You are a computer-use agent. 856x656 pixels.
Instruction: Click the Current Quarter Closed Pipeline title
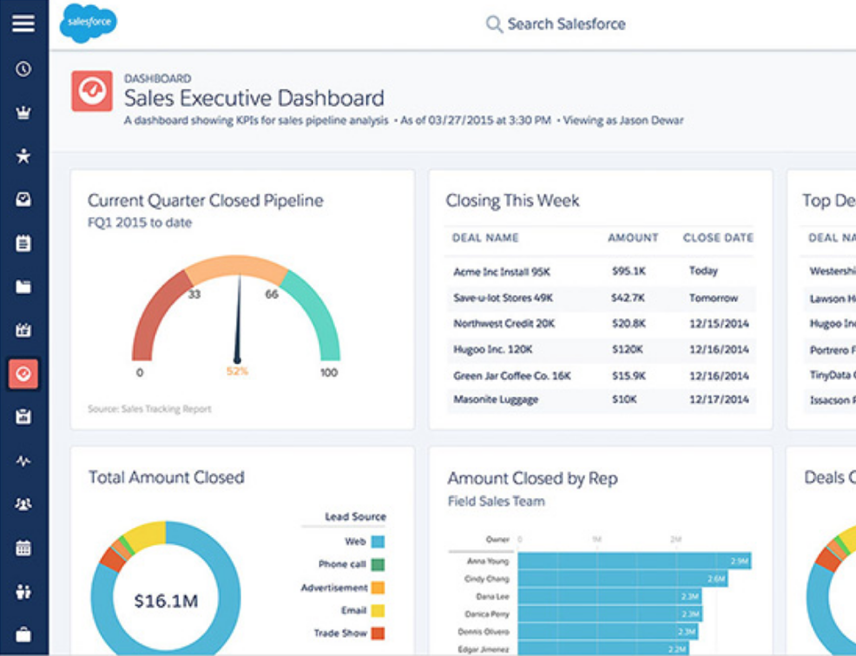(205, 200)
